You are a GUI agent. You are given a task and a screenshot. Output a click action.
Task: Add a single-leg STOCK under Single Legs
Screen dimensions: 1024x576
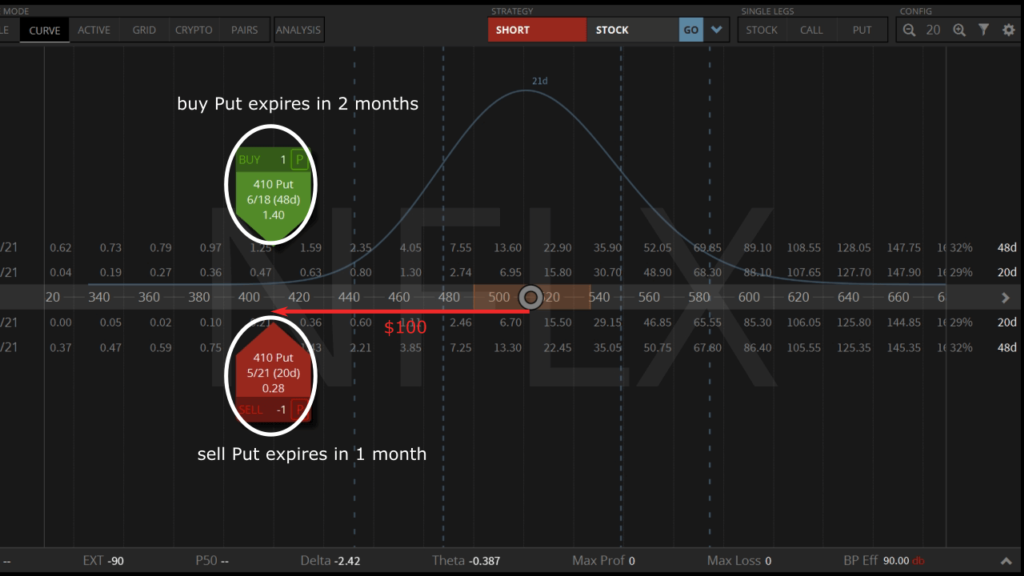pyautogui.click(x=761, y=30)
